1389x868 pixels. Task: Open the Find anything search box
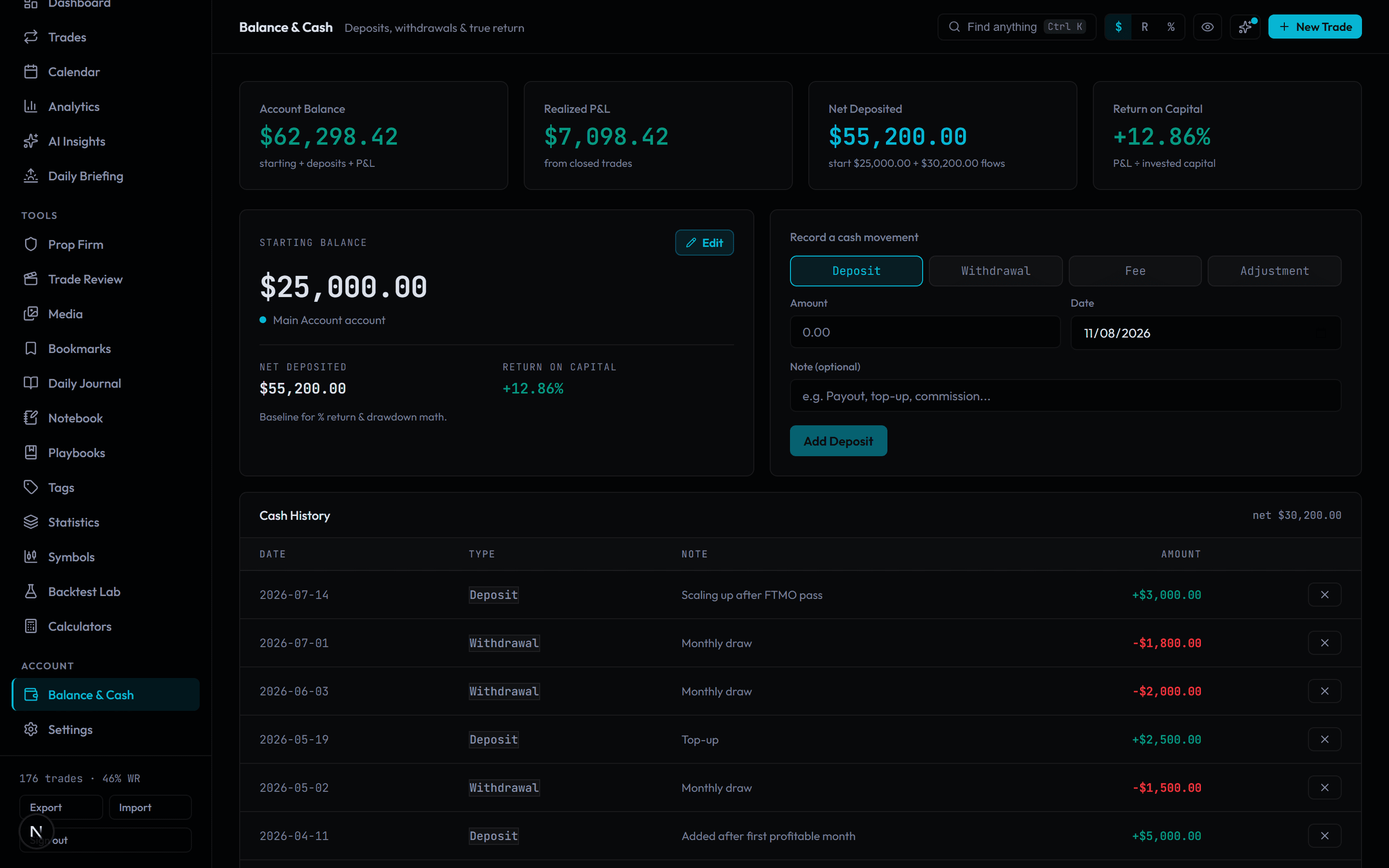tap(1017, 27)
